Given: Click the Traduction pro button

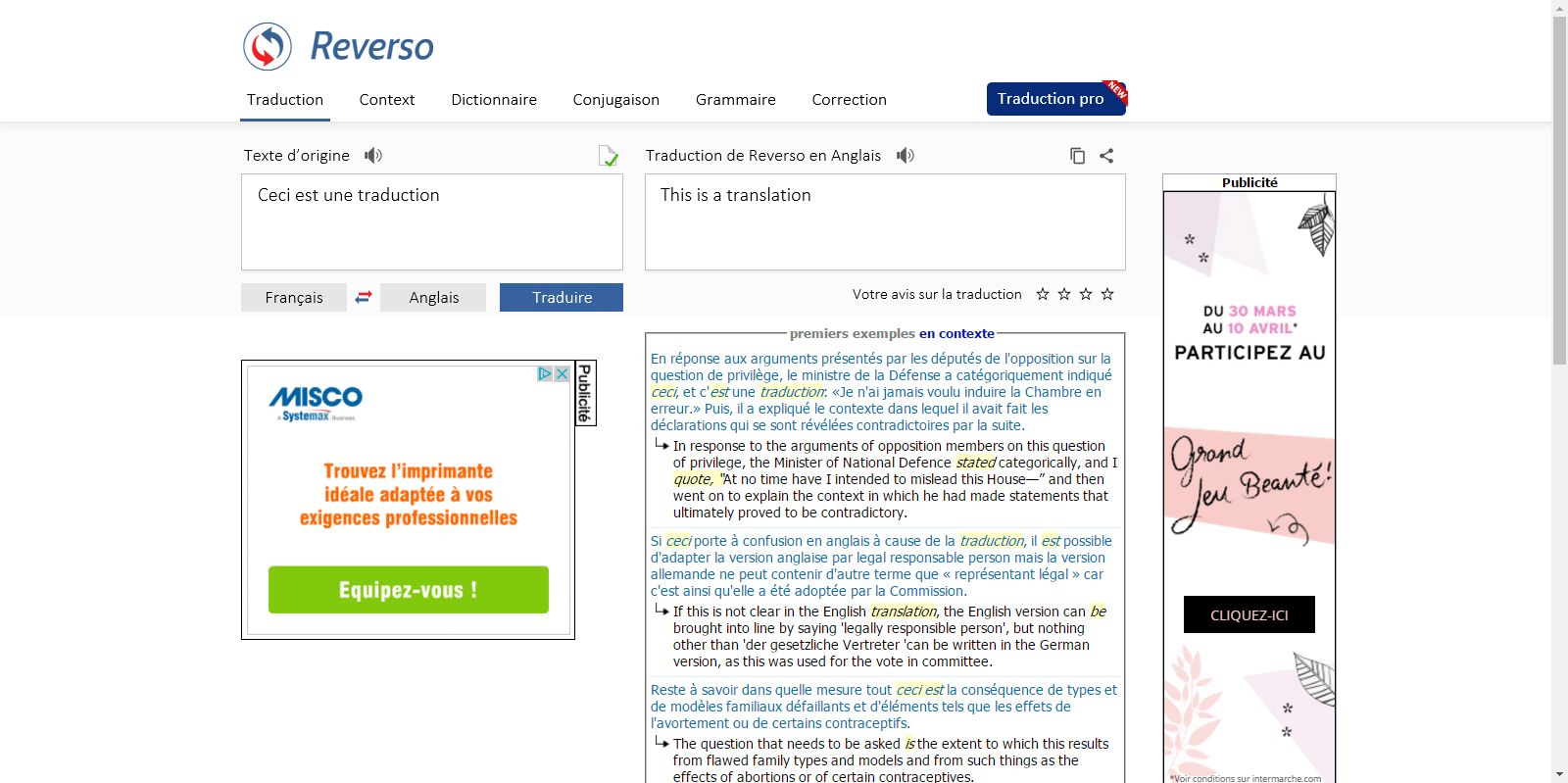Looking at the screenshot, I should (1056, 99).
